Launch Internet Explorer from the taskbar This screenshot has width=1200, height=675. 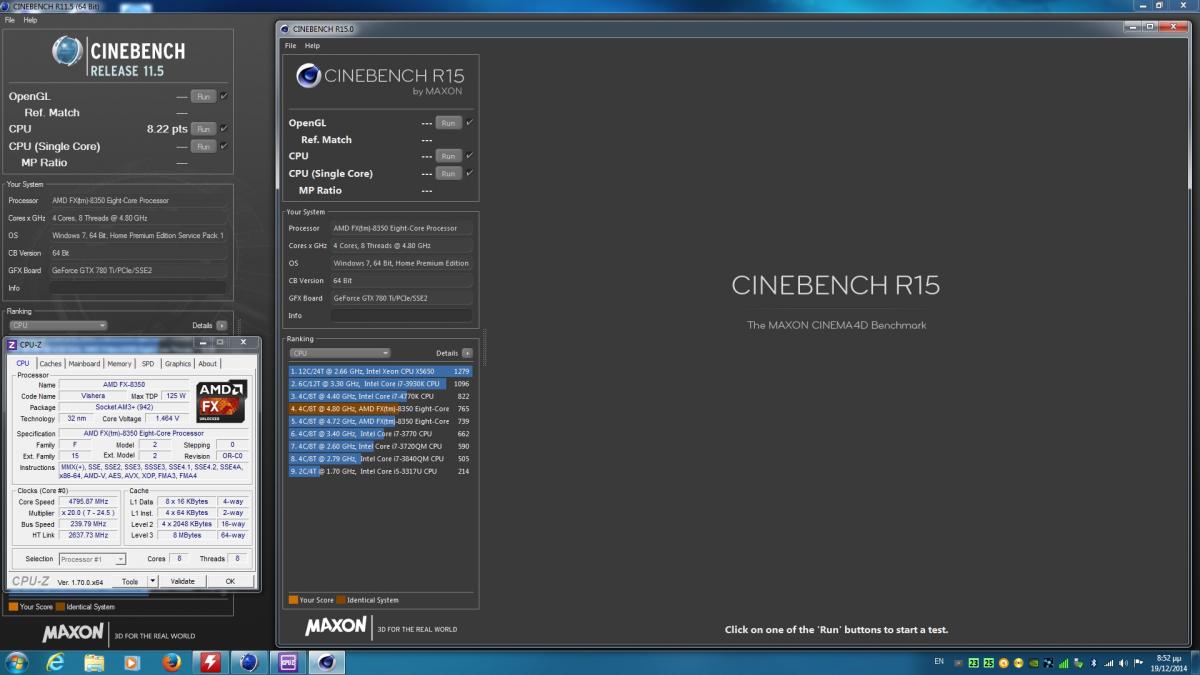56,662
